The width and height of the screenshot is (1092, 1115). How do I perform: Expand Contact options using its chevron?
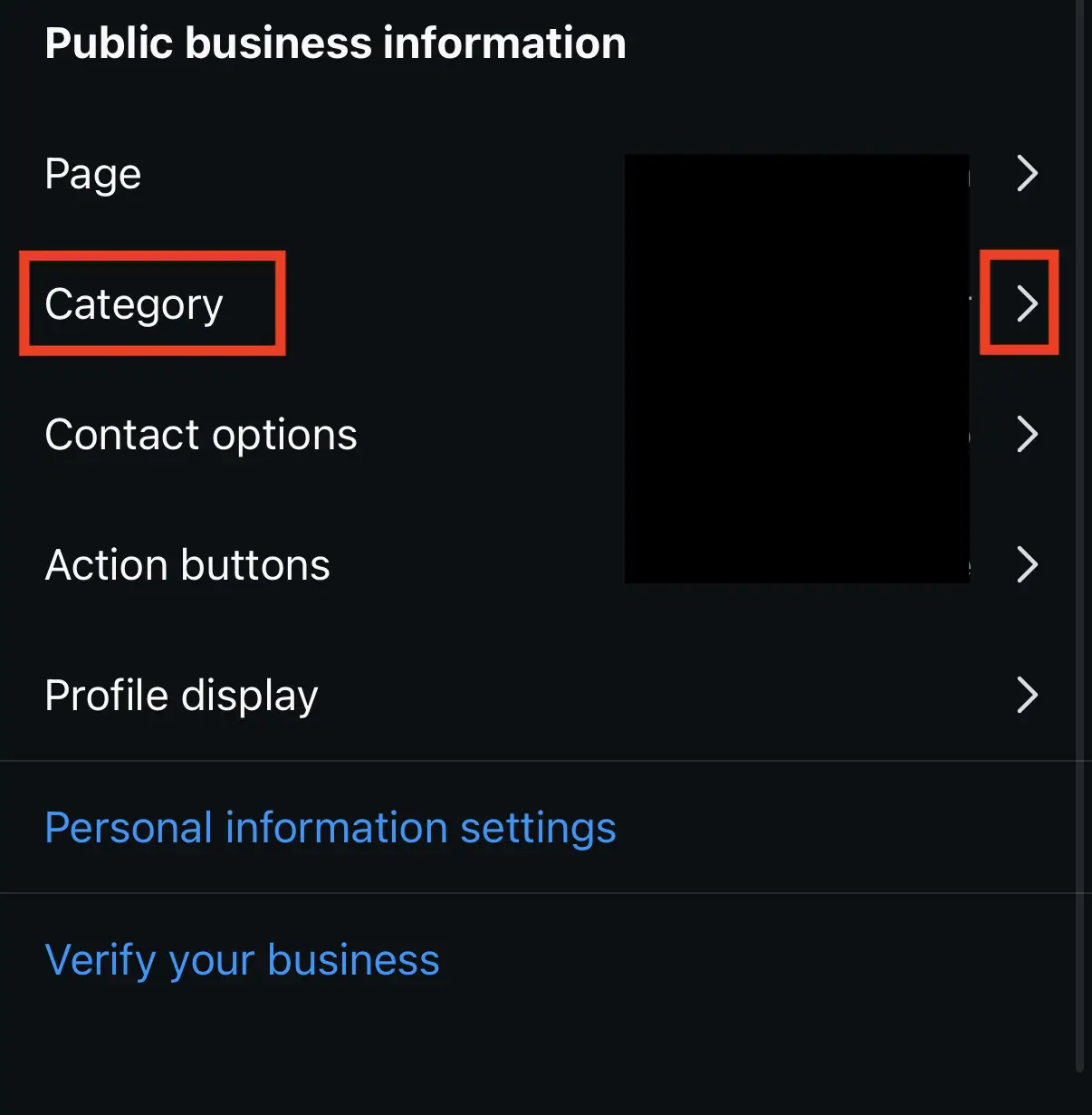(x=1026, y=434)
